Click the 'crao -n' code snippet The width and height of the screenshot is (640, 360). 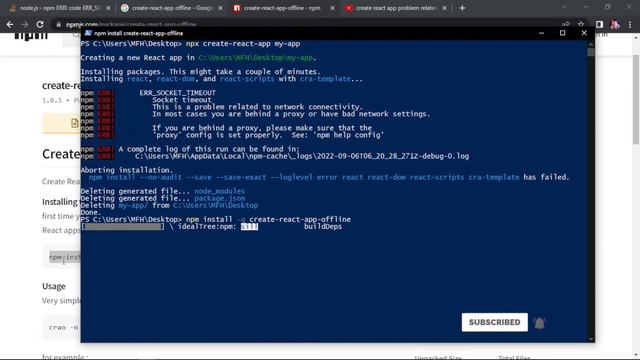click(x=64, y=327)
